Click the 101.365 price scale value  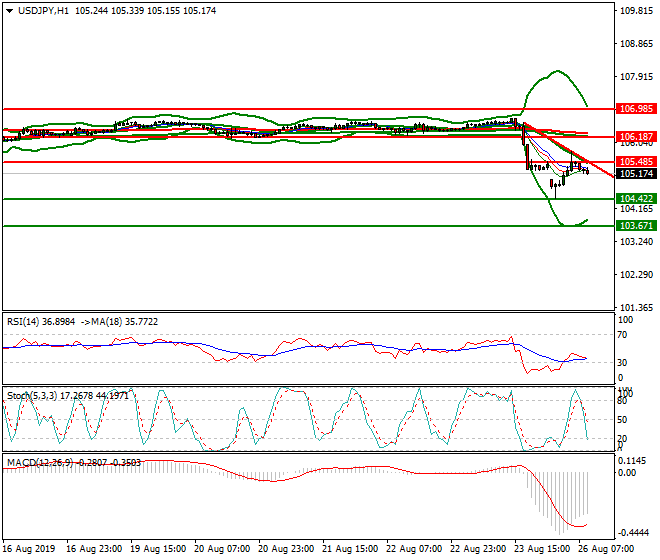pos(636,307)
